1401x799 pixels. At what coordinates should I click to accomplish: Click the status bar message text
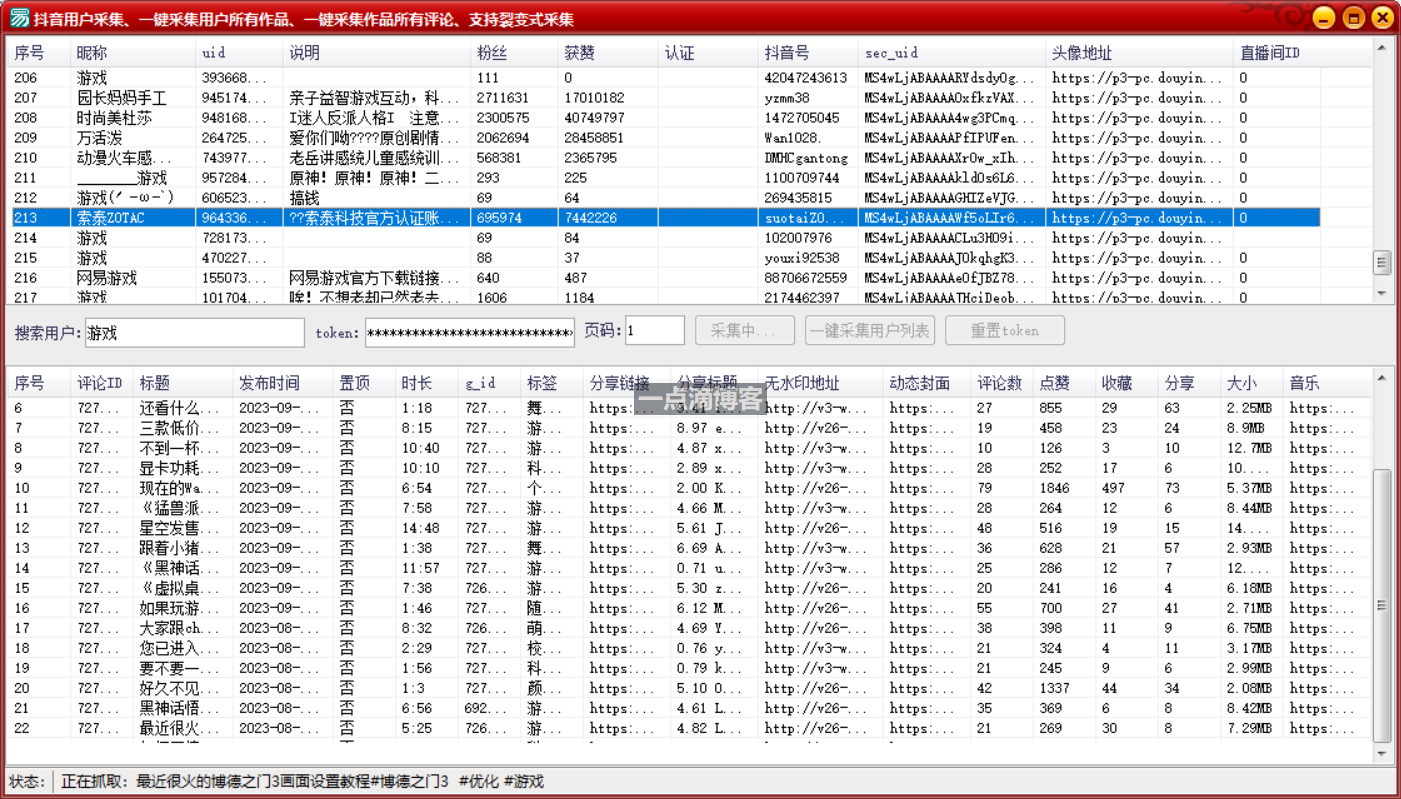[303, 781]
